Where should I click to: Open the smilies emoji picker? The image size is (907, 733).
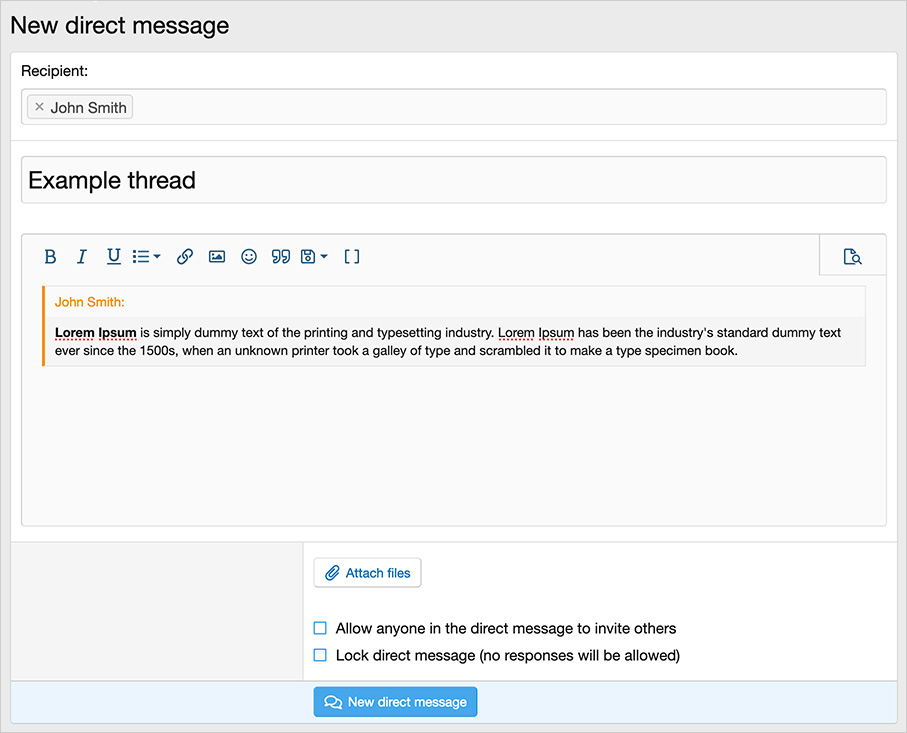click(x=249, y=257)
